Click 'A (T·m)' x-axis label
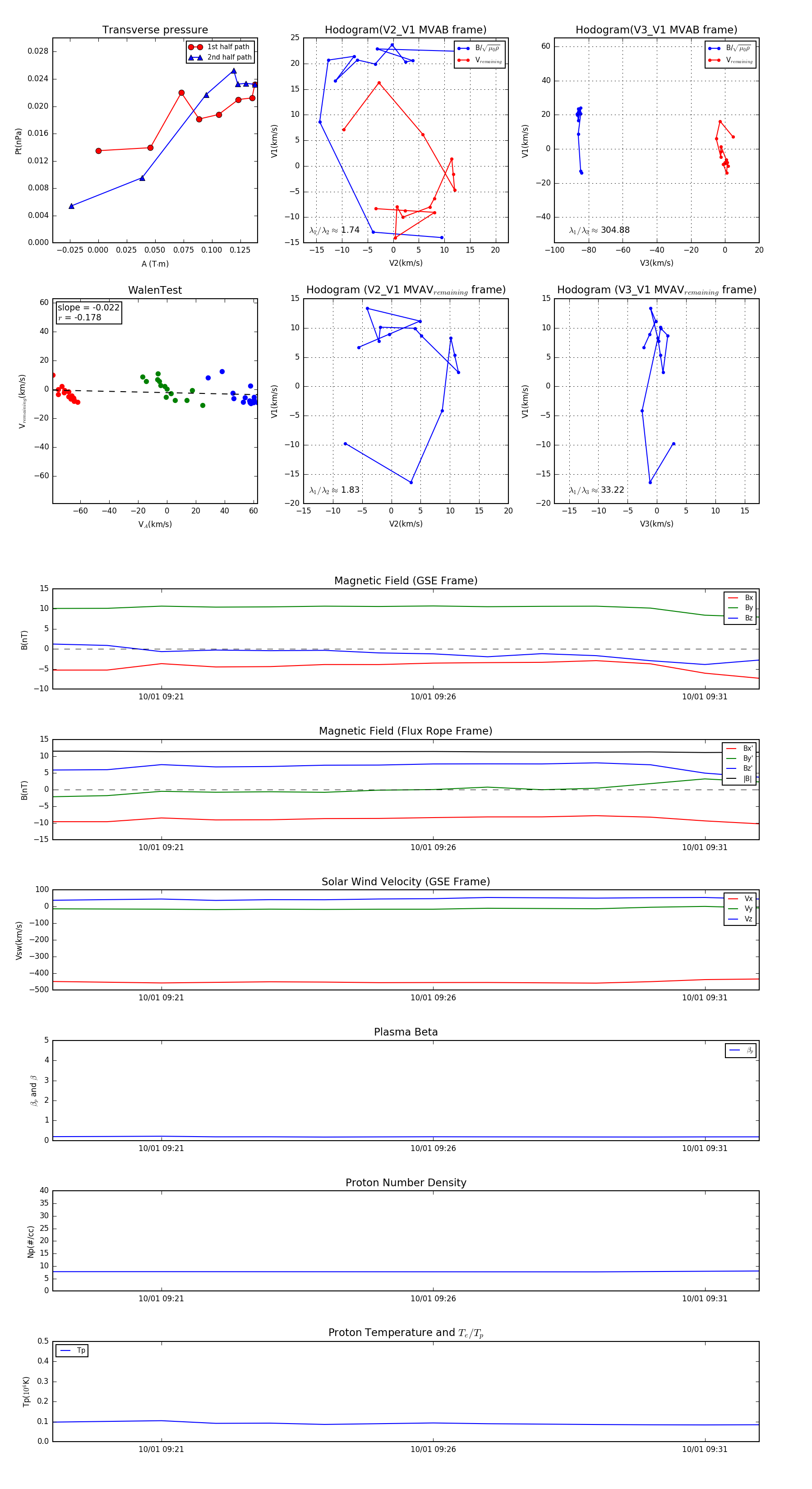 [155, 264]
